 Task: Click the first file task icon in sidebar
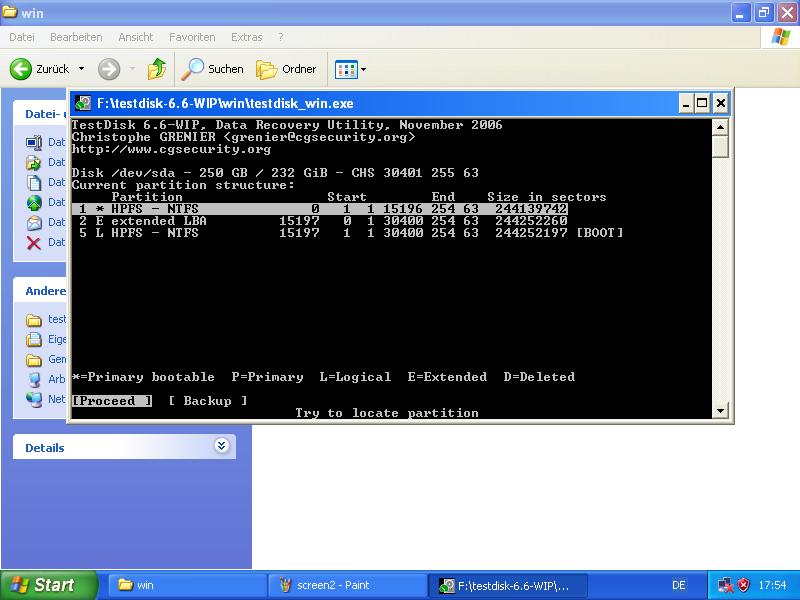[x=34, y=142]
